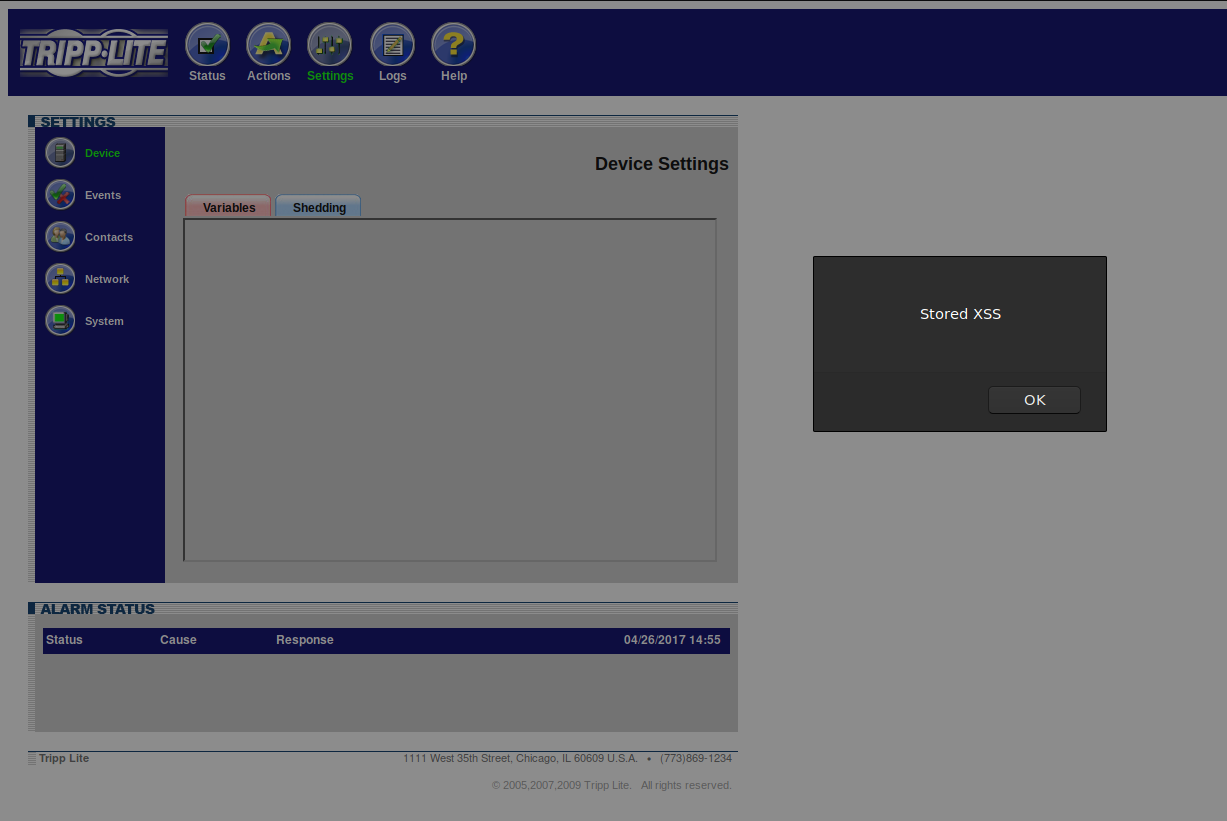Image resolution: width=1227 pixels, height=821 pixels.
Task: Open the Status page icon
Action: (x=207, y=44)
